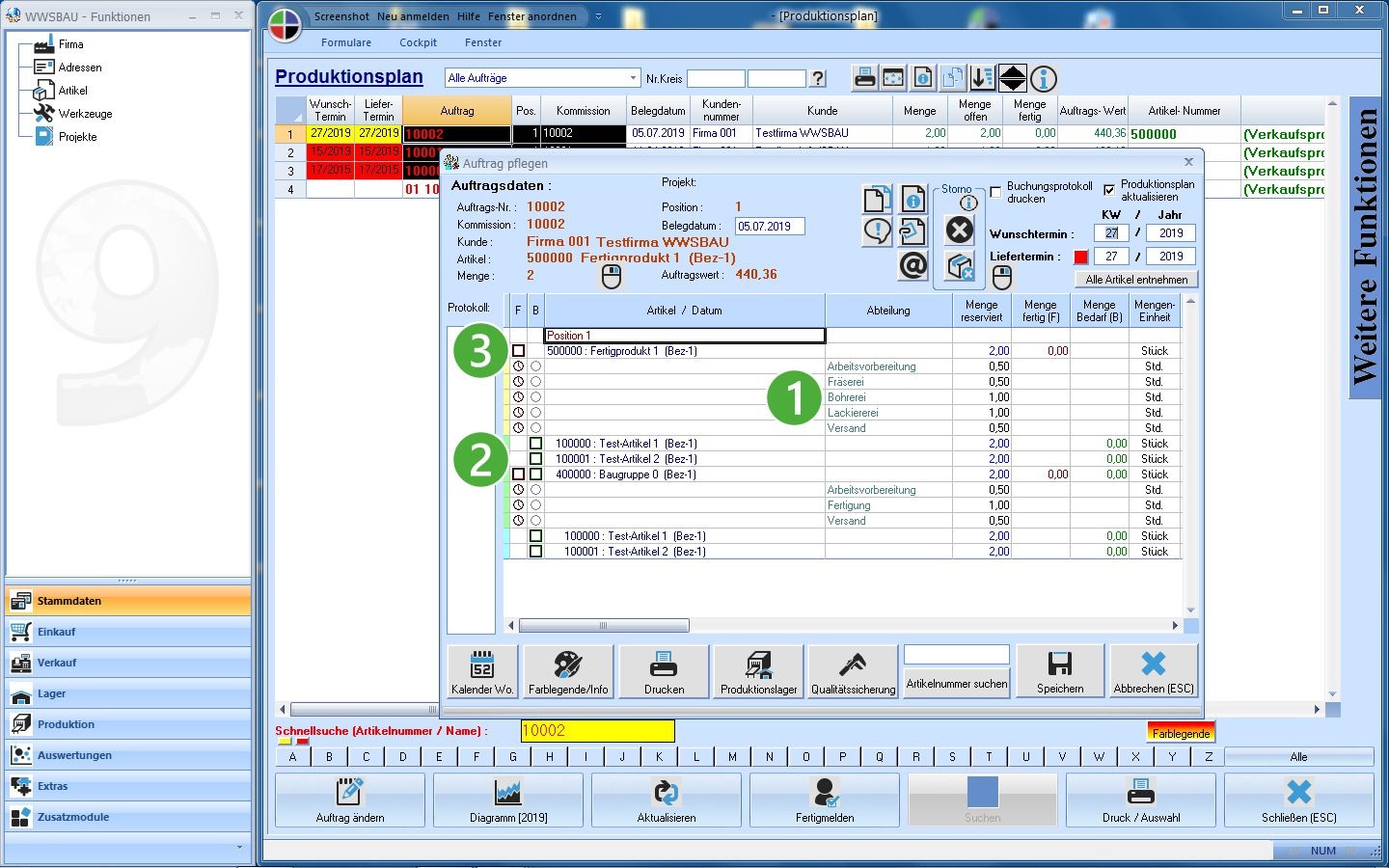Click the @ email icon
This screenshot has width=1389, height=868.
point(912,264)
